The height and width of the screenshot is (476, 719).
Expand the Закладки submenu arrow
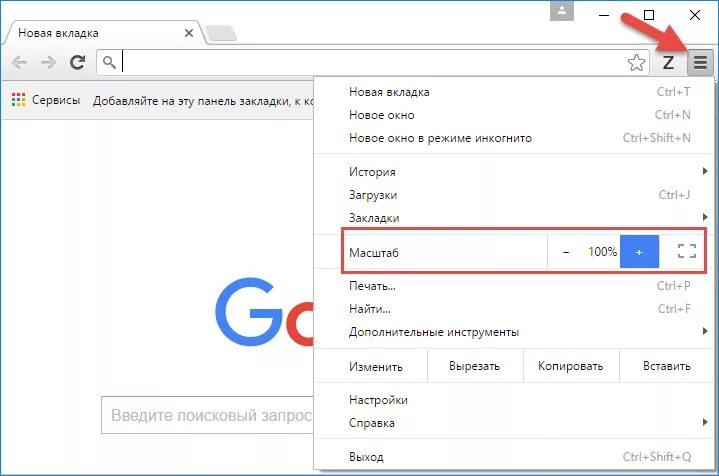coord(705,217)
